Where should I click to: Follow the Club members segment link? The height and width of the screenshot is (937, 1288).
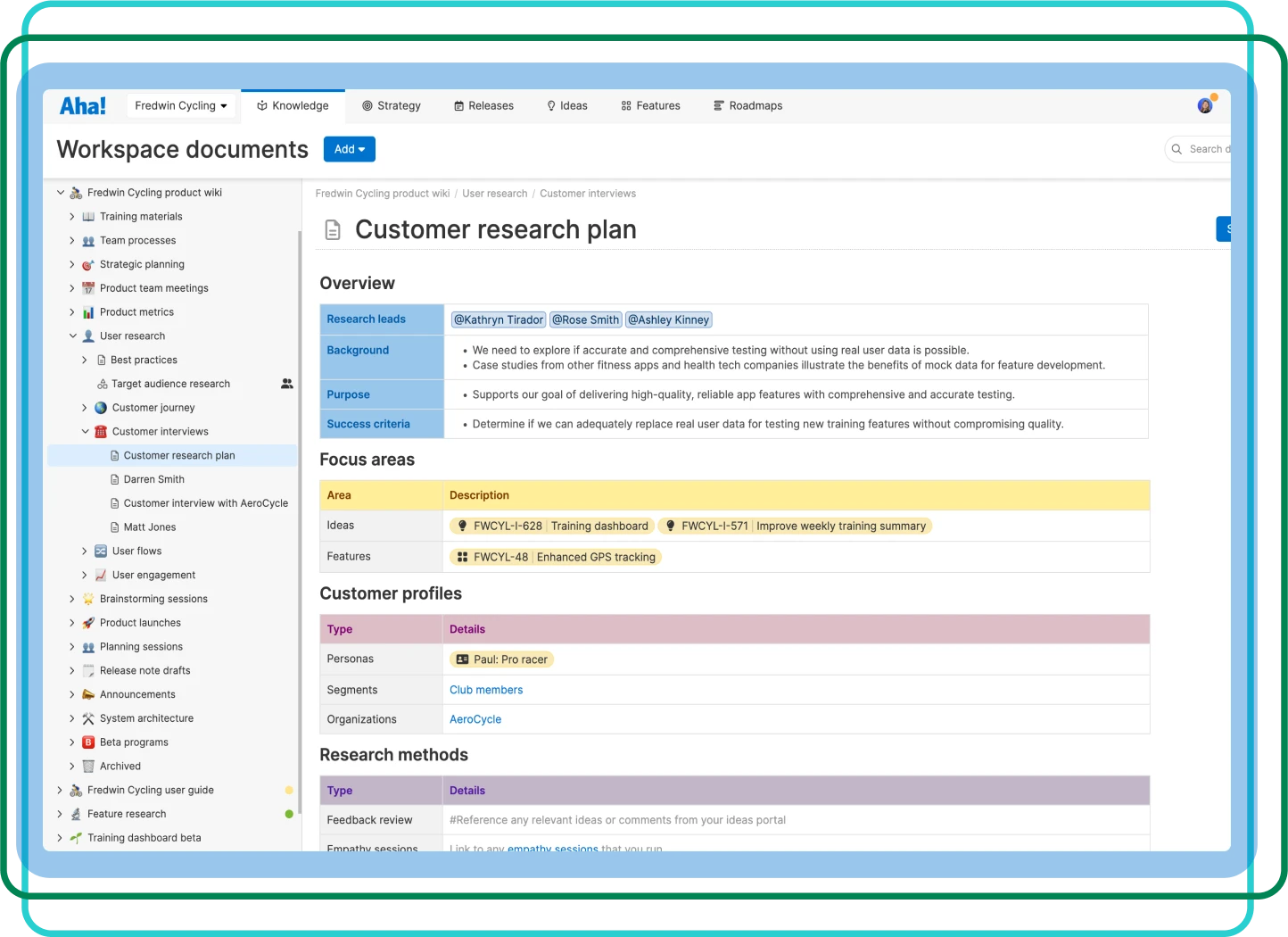click(x=486, y=690)
